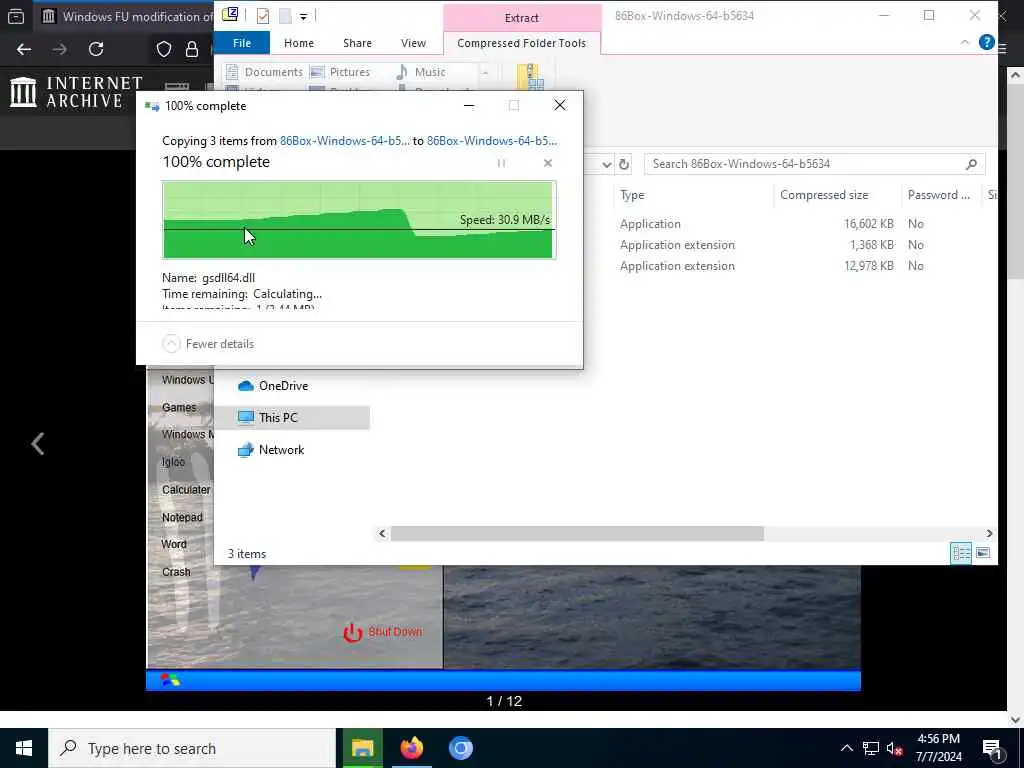This screenshot has width=1024, height=768.
Task: Open the Firefox tab list icon
Action: [x=16, y=16]
